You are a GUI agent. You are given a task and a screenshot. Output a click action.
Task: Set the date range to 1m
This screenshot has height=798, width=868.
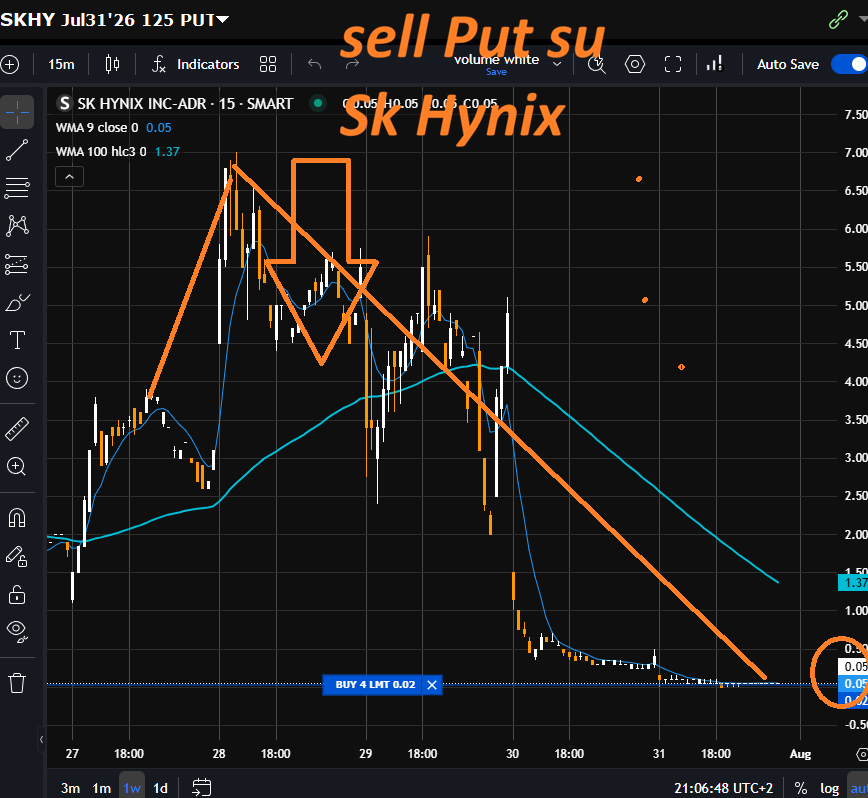click(101, 788)
